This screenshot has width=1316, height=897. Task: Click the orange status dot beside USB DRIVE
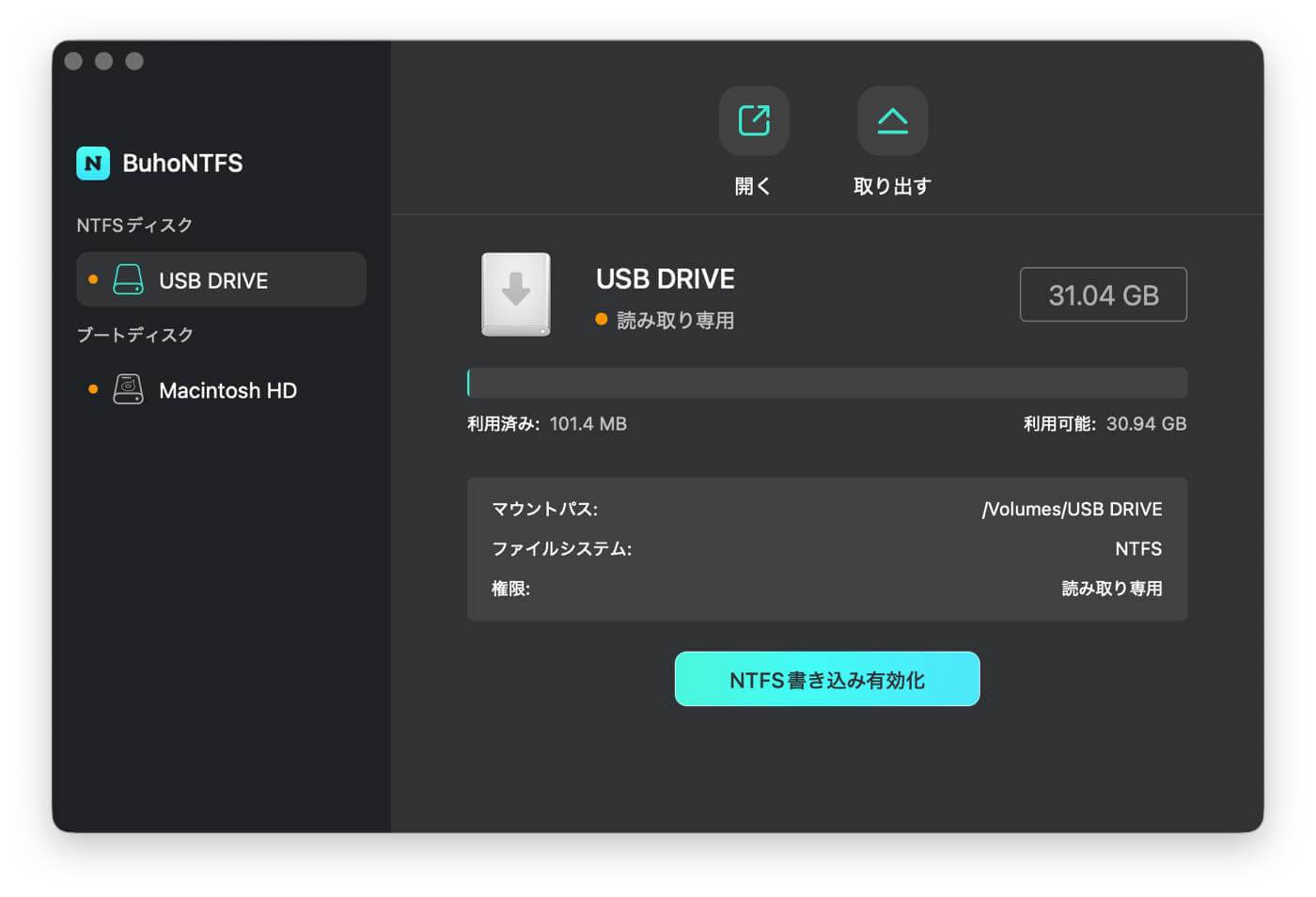[92, 279]
